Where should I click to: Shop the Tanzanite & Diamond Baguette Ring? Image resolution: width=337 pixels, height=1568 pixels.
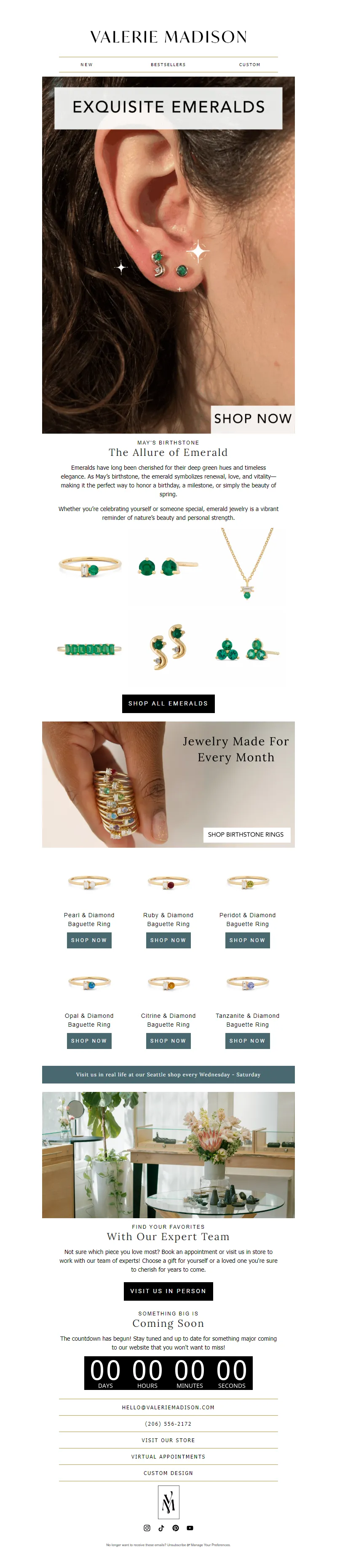pos(247,1040)
